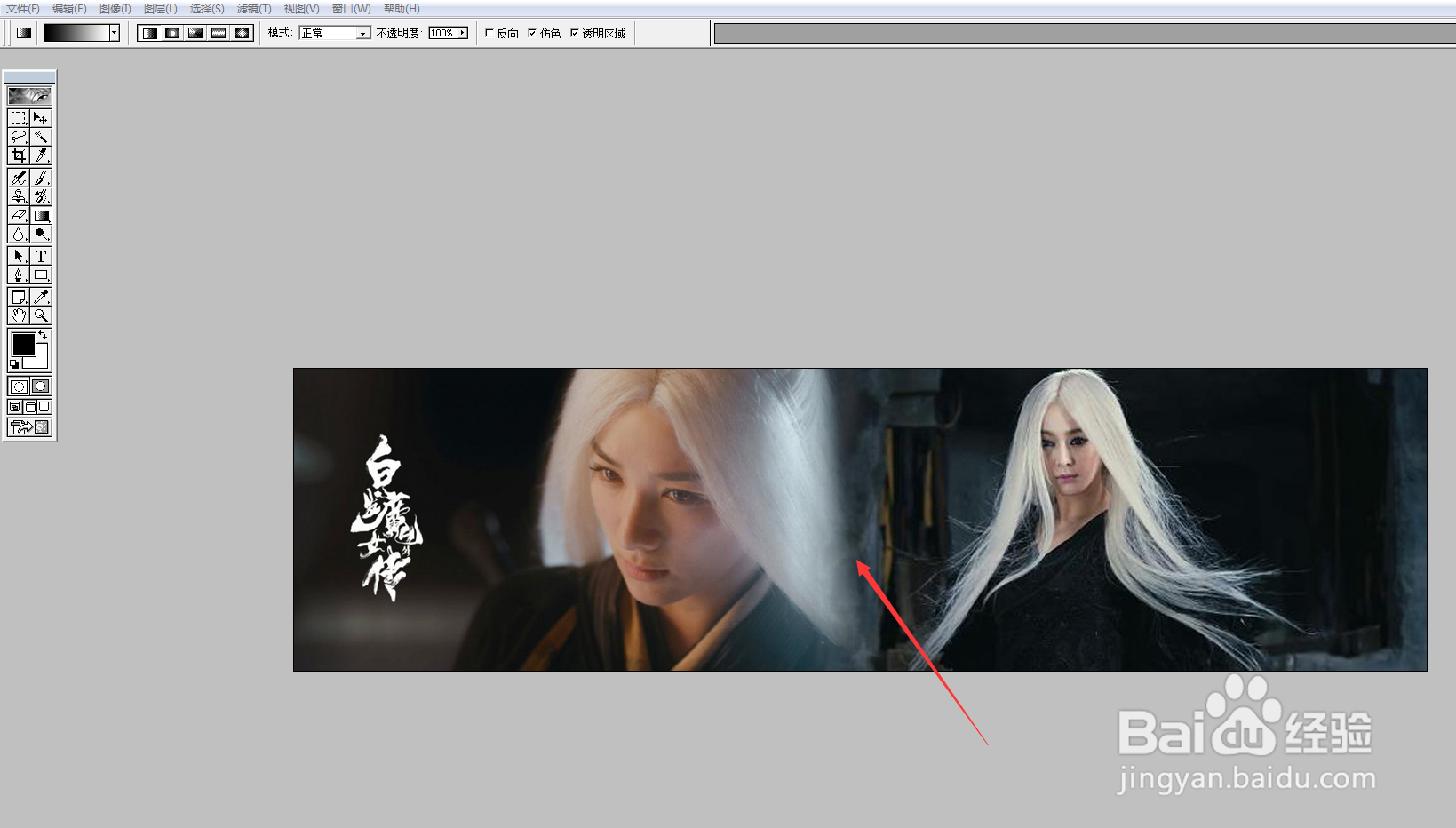
Task: Open the 文件(F) menu
Action: coord(23,9)
